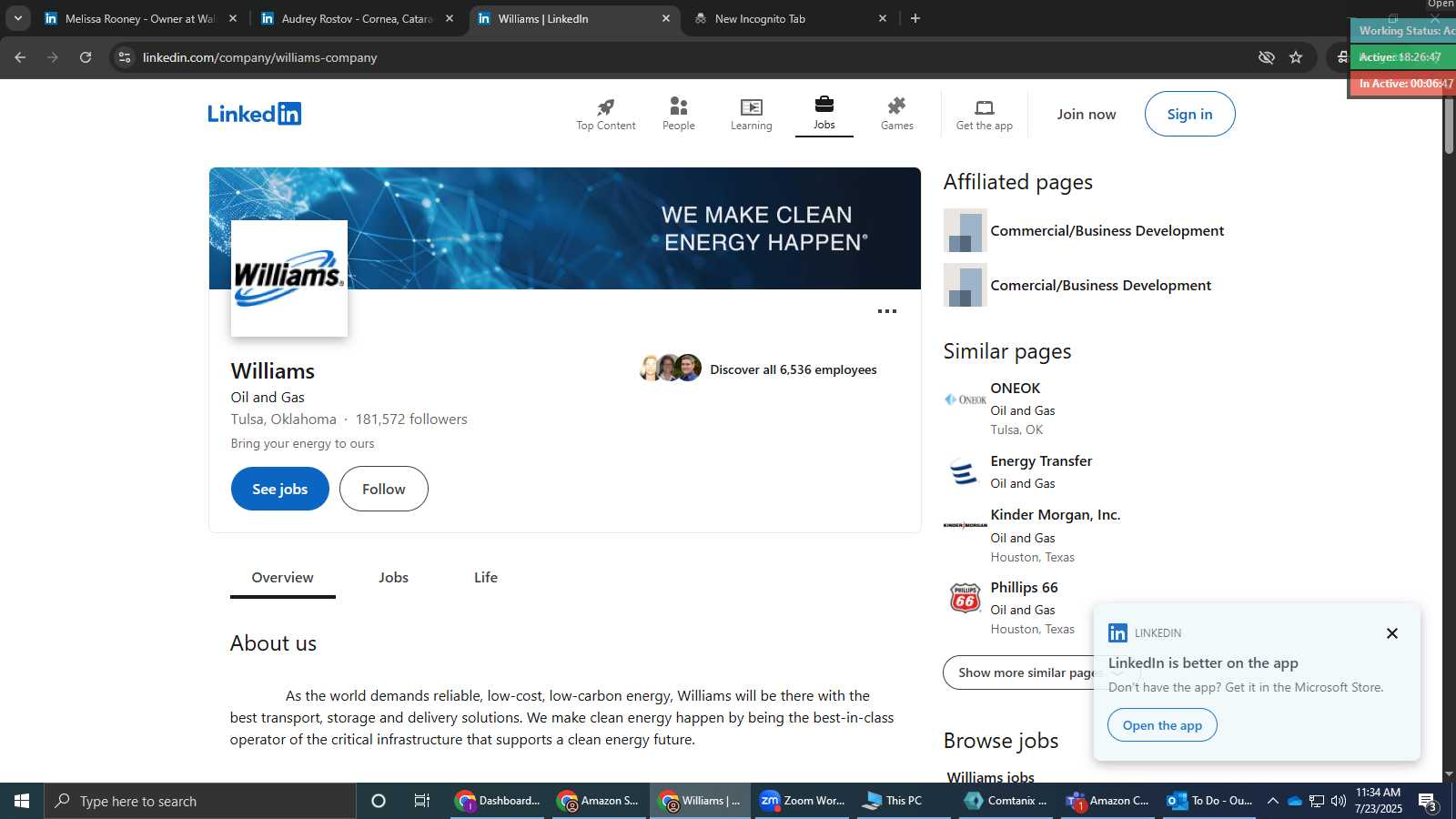
Task: Select the Overview tab
Action: pos(282,578)
